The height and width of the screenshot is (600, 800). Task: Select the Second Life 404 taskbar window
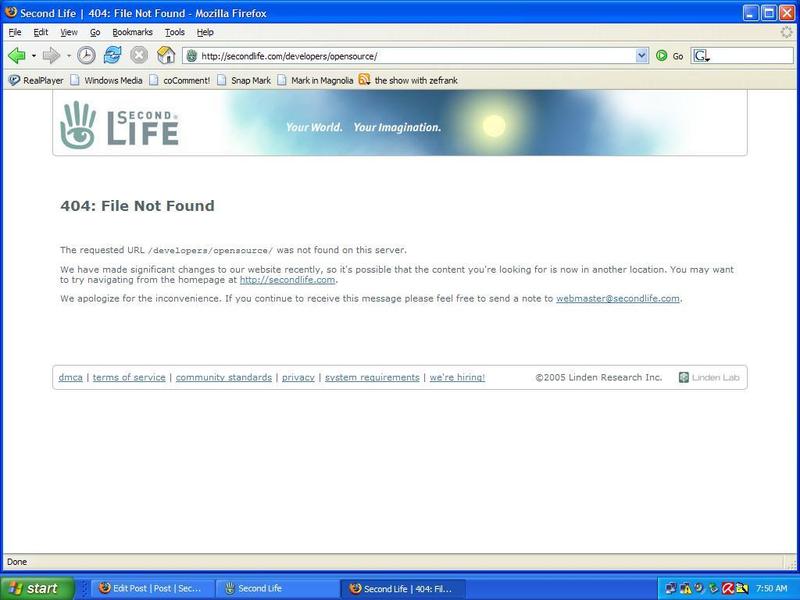(403, 588)
